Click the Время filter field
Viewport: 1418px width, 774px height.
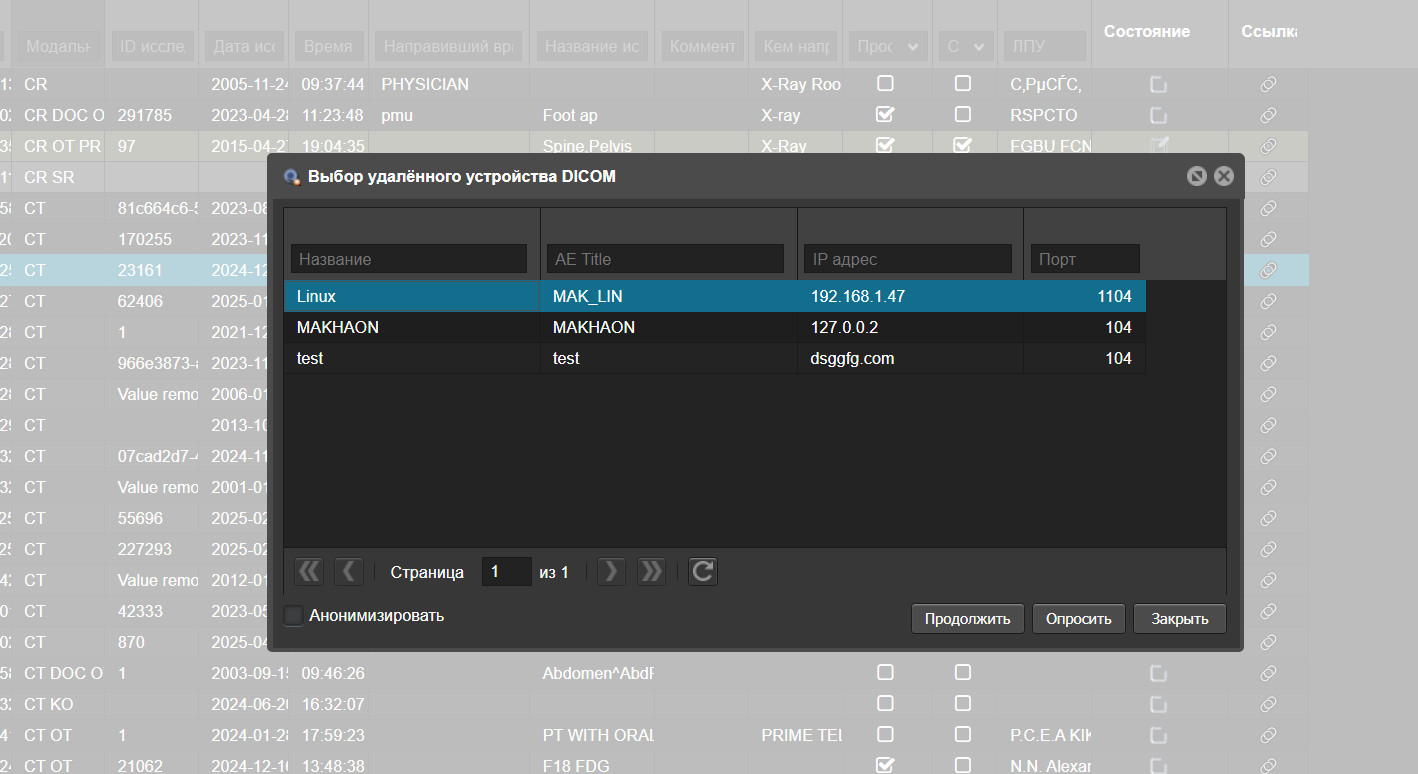pos(328,46)
